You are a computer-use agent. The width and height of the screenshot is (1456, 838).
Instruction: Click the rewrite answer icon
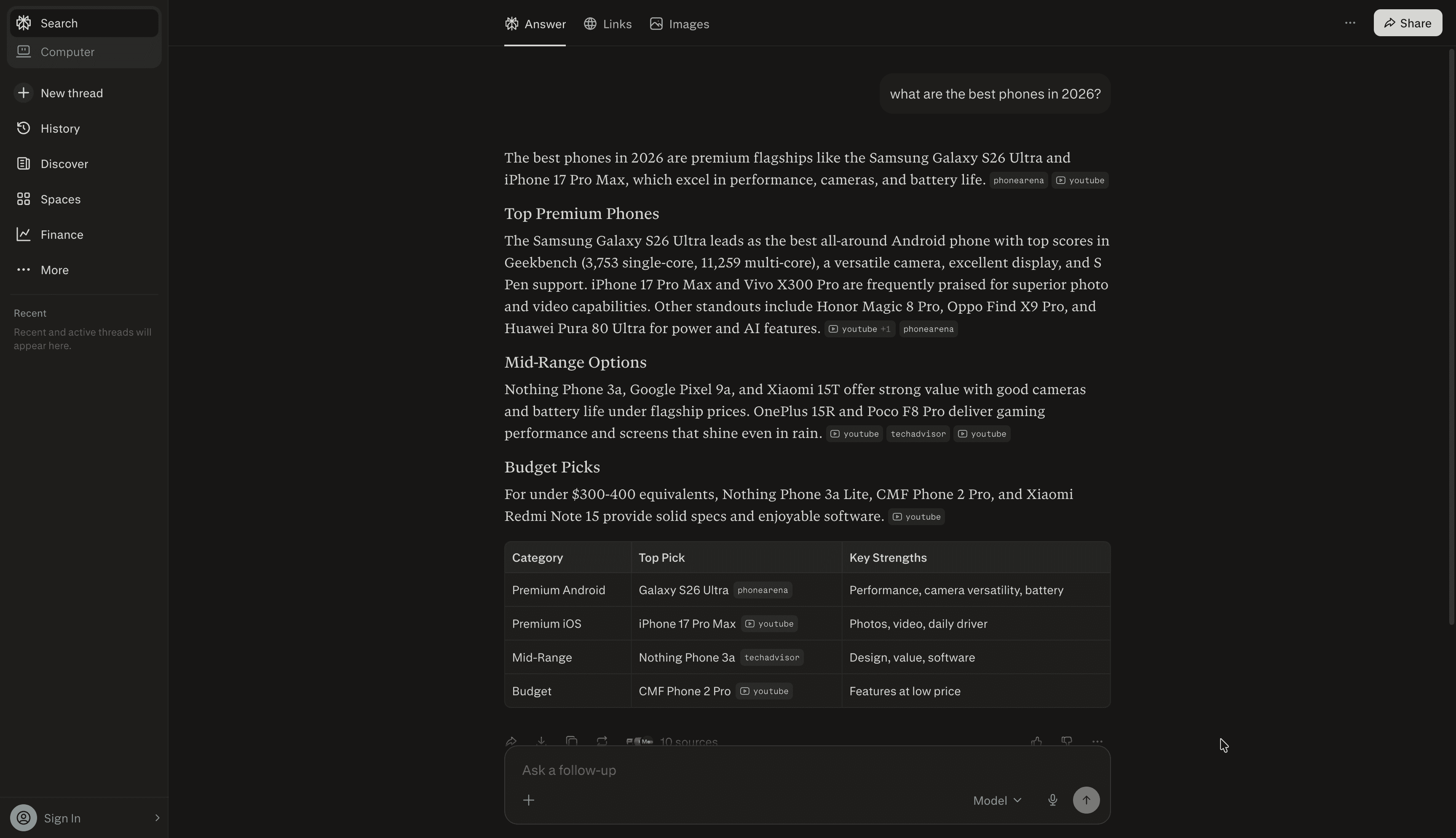pos(602,741)
